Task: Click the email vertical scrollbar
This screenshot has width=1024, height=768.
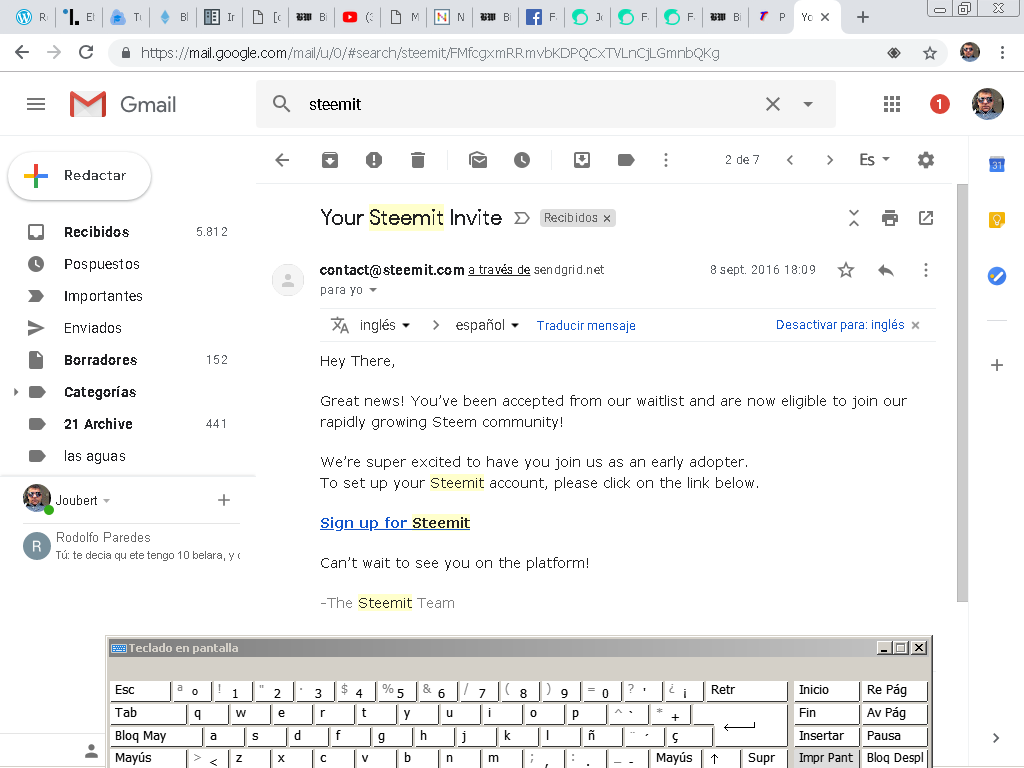Action: (x=962, y=392)
